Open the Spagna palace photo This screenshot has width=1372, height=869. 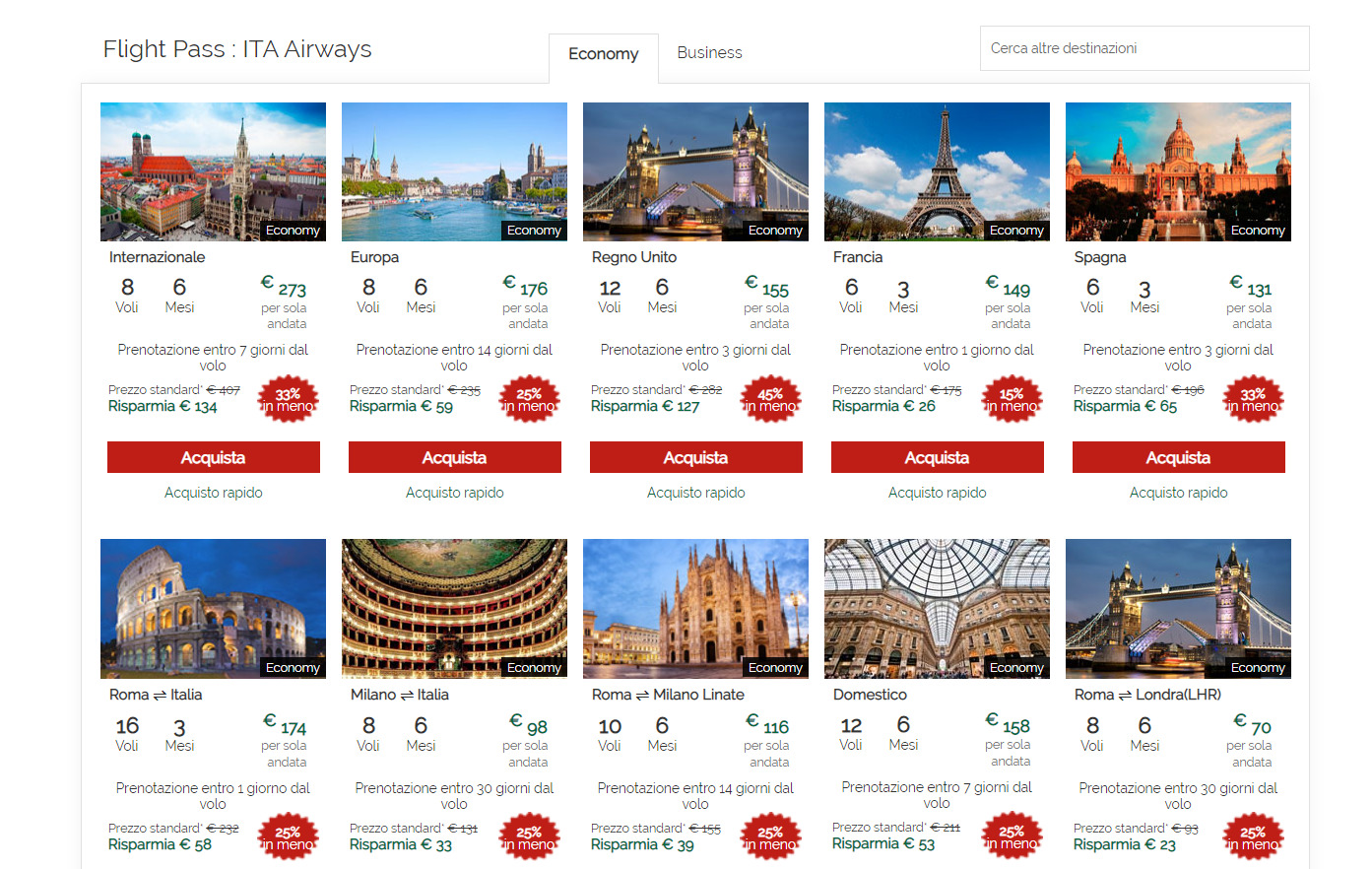pos(1178,171)
